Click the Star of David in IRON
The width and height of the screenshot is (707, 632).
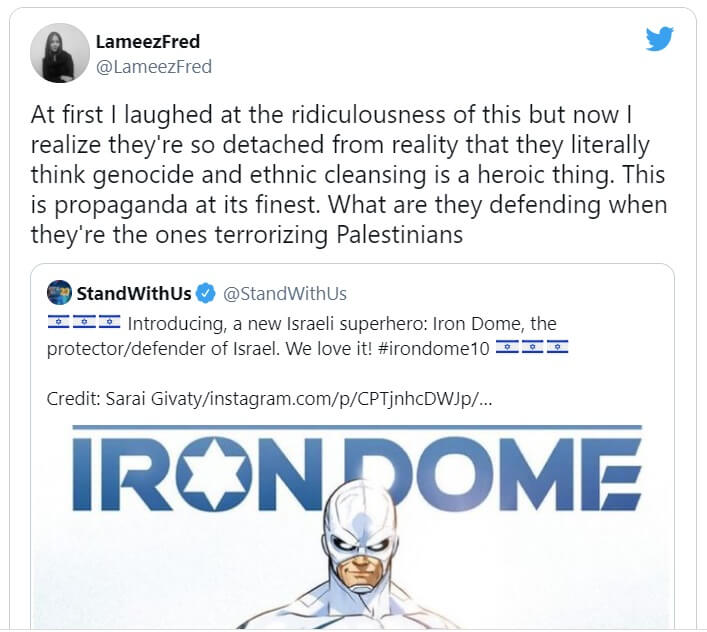pyautogui.click(x=214, y=473)
